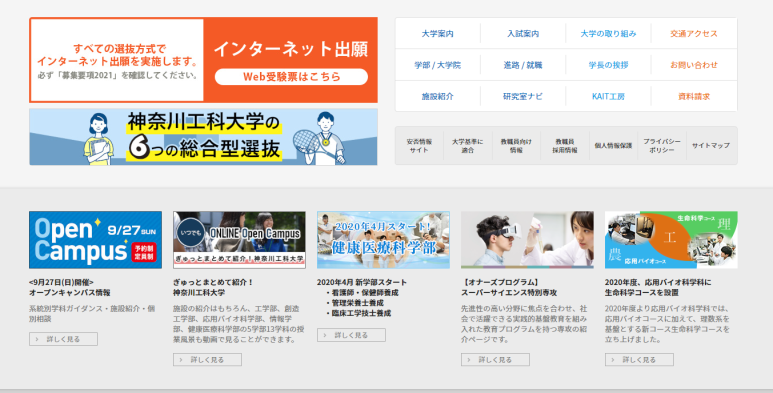Image resolution: width=773 pixels, height=393 pixels.
Task: Open 資料請求 link
Action: coord(694,96)
